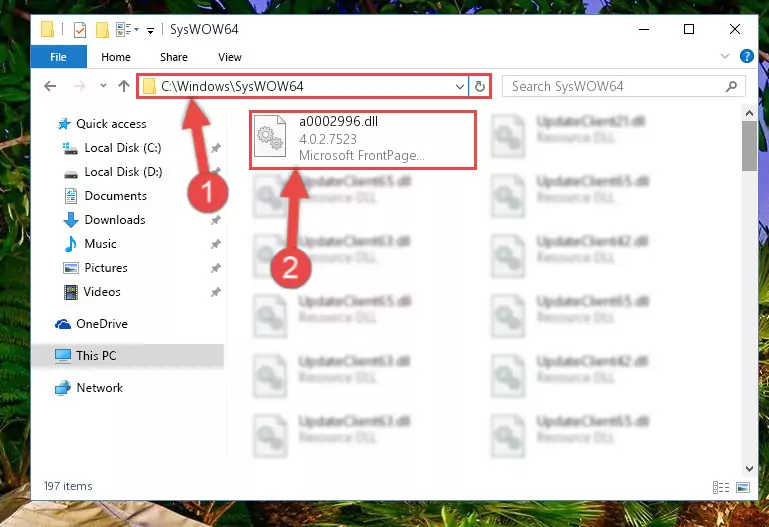Click the pin icon next to Pictures
Viewport: 769px width, 527px height.
(x=215, y=268)
